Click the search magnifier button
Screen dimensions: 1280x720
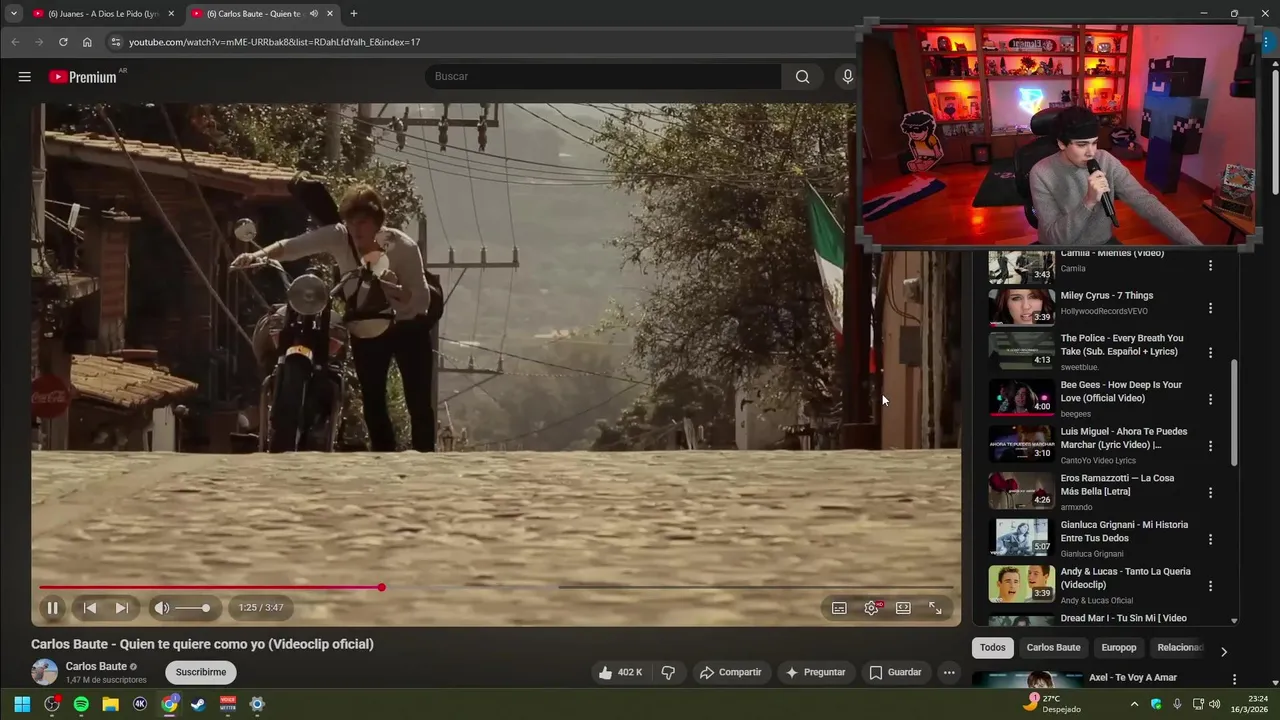point(802,77)
